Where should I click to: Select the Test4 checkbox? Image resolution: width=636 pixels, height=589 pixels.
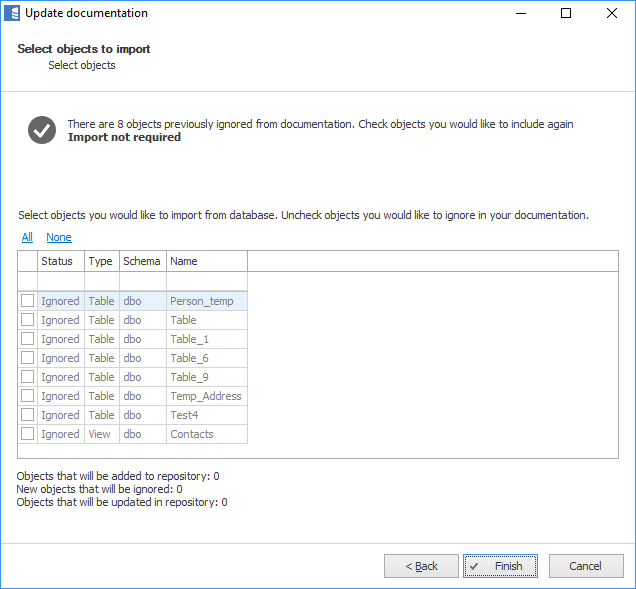[x=28, y=415]
